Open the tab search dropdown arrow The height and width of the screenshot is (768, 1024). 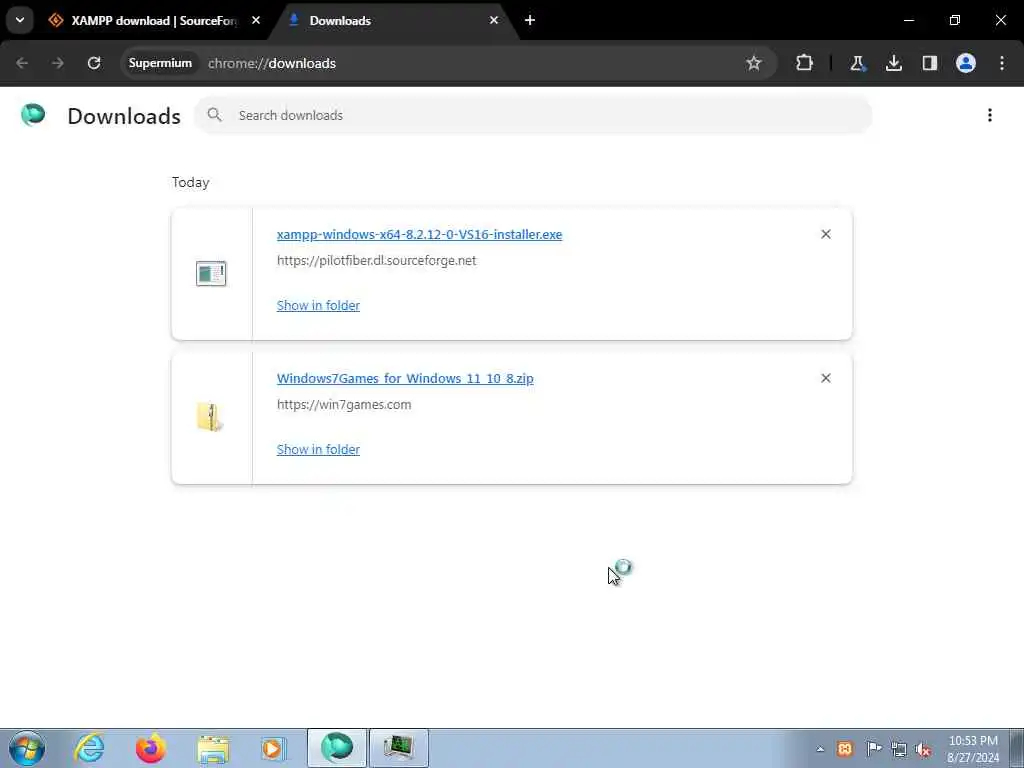[20, 20]
